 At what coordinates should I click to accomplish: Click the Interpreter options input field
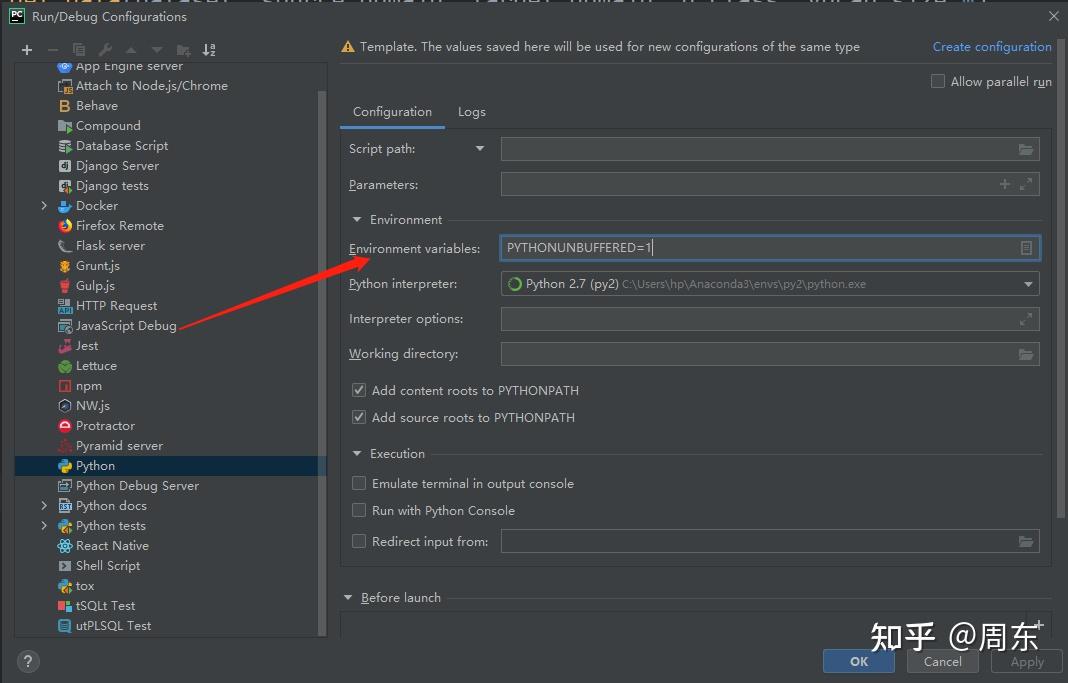point(760,319)
